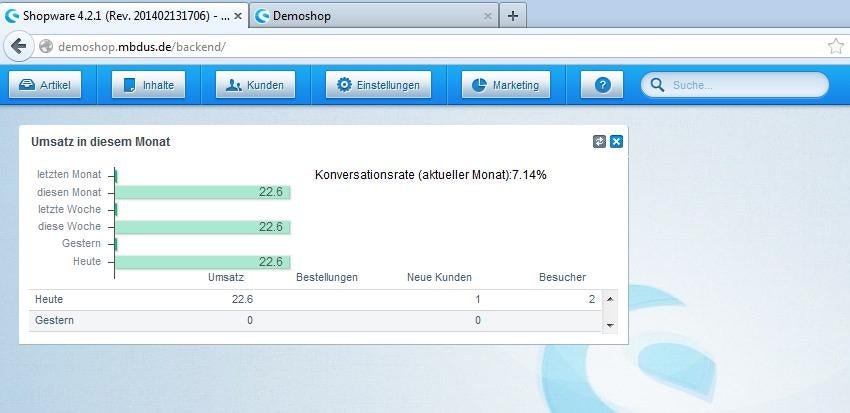The height and width of the screenshot is (413, 850).
Task: Close the Shopware 4.2.1 tab
Action: click(x=237, y=16)
